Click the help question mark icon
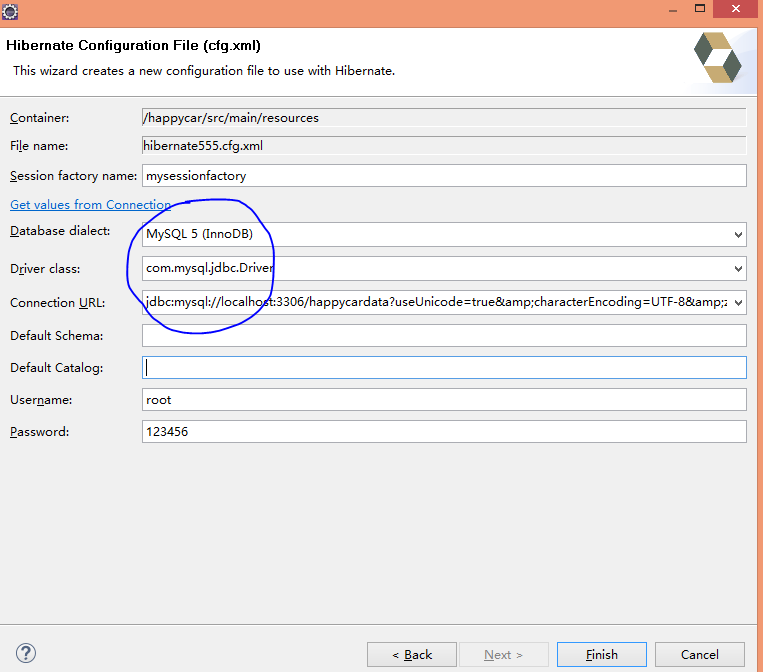The height and width of the screenshot is (672, 763). click(26, 653)
